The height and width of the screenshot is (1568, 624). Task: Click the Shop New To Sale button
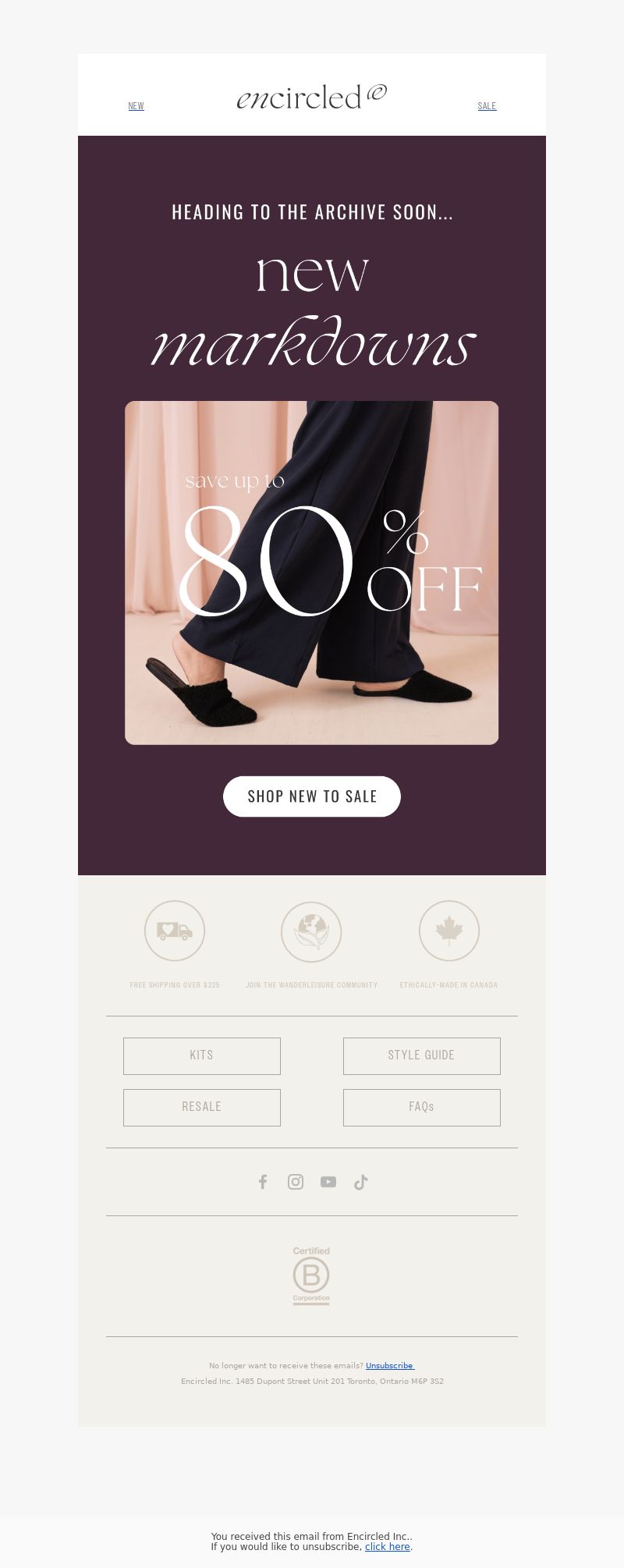pos(312,796)
